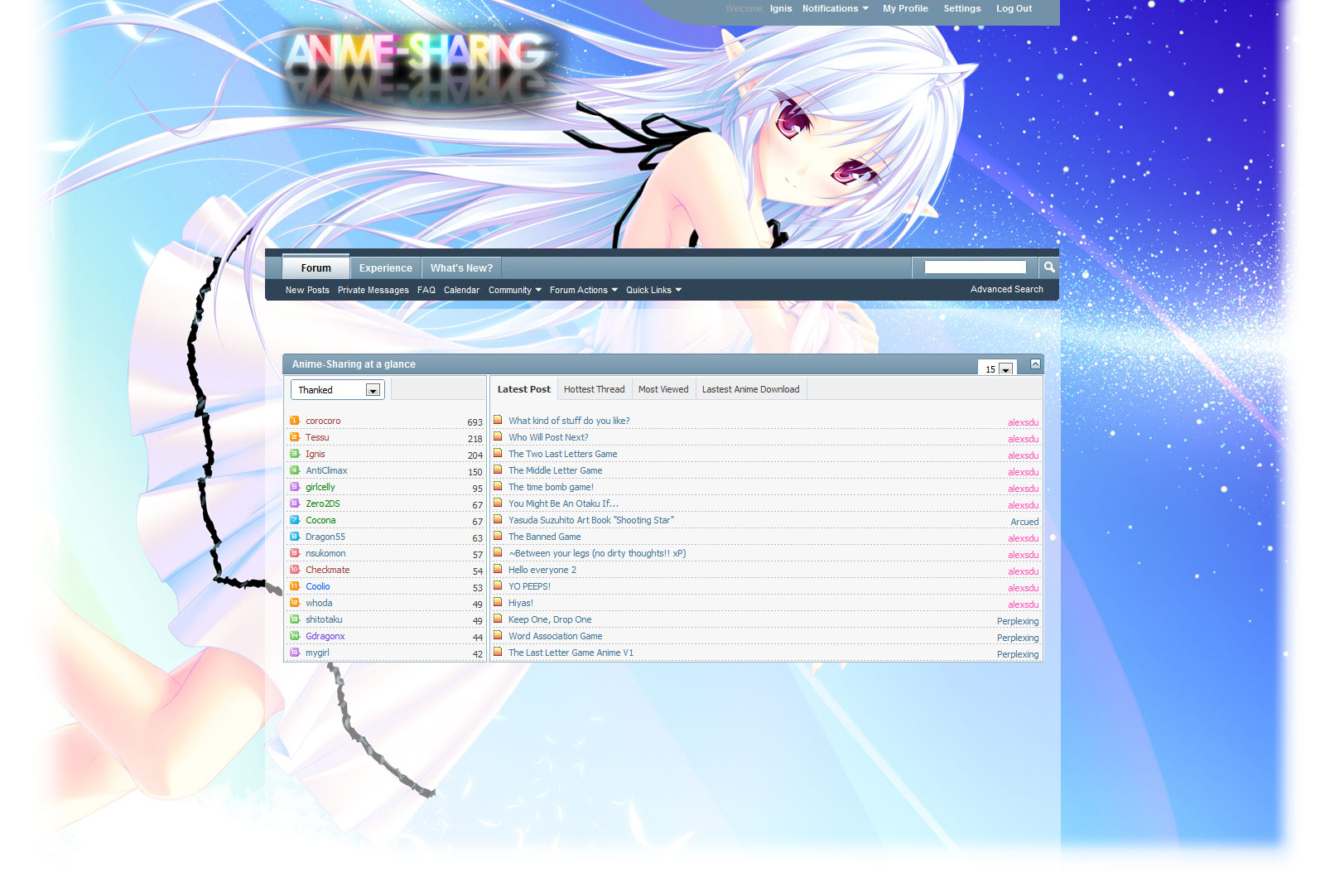Open the Lastest Anime Download tab
The width and height of the screenshot is (1325, 896).
pyautogui.click(x=750, y=389)
